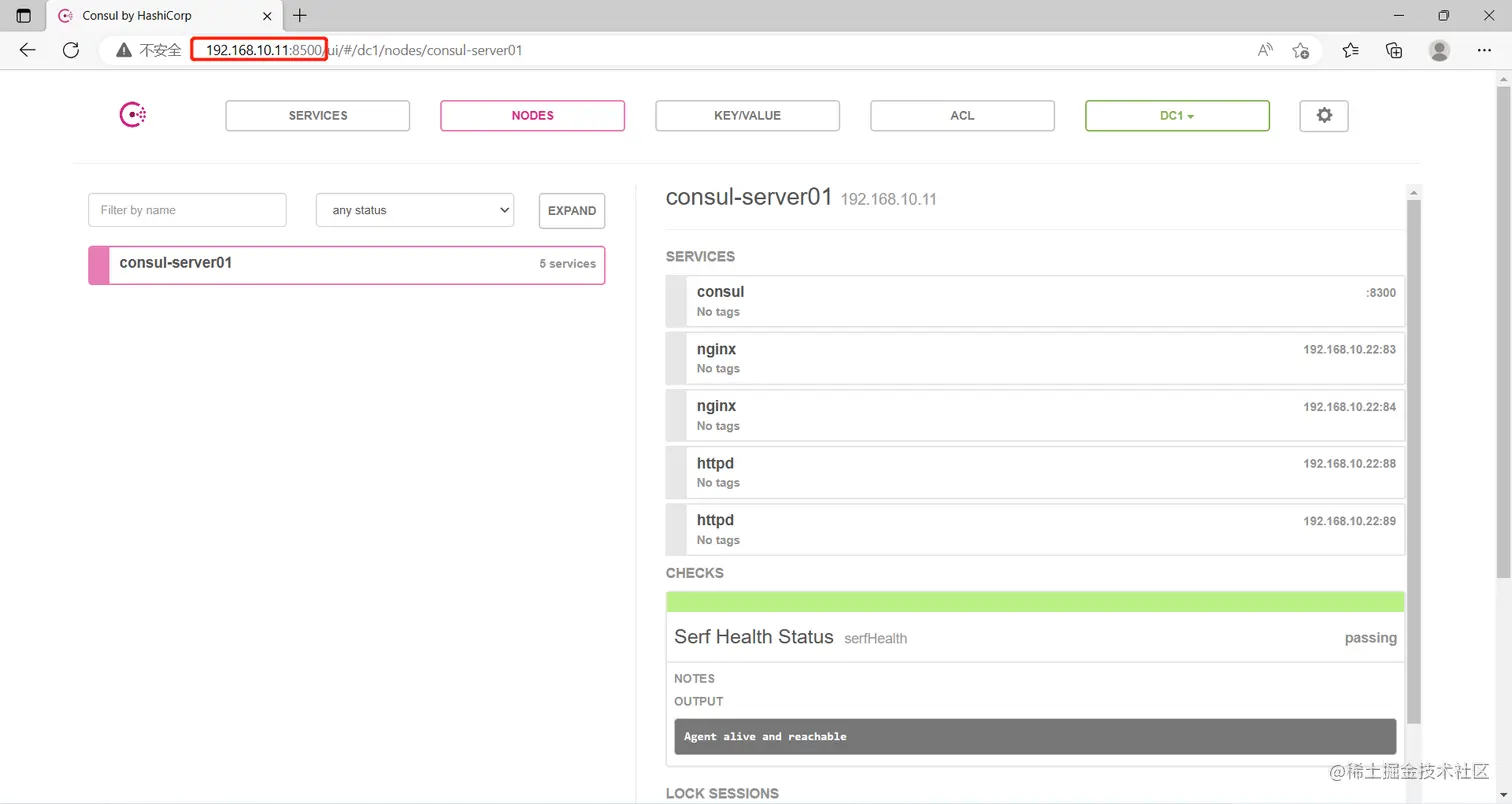Viewport: 1512px width, 804px height.
Task: Switch to the SERVICES section
Action: pyautogui.click(x=318, y=116)
